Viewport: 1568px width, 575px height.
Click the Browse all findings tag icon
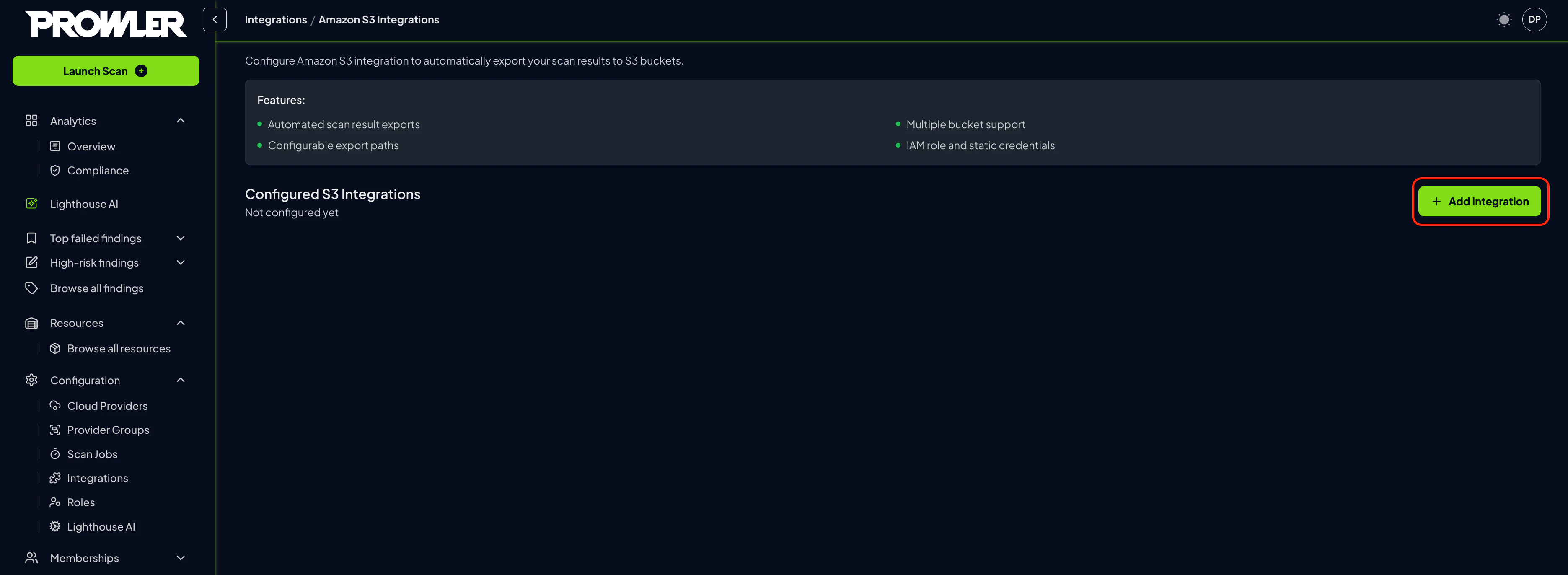pos(32,287)
